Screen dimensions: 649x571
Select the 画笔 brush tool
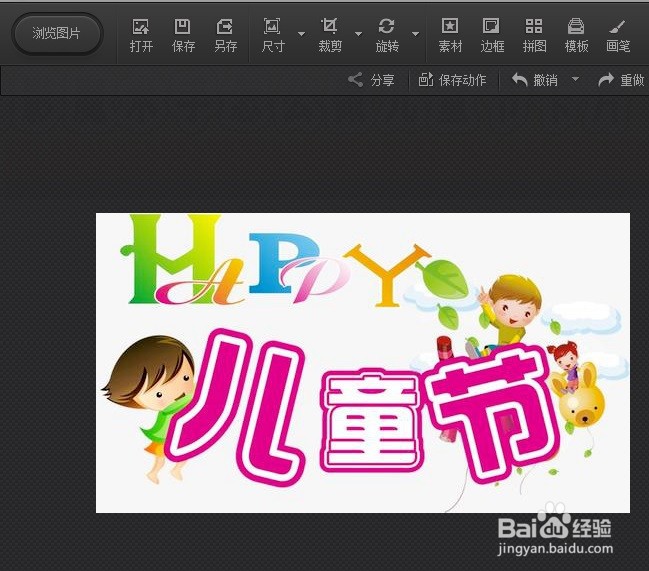[618, 36]
